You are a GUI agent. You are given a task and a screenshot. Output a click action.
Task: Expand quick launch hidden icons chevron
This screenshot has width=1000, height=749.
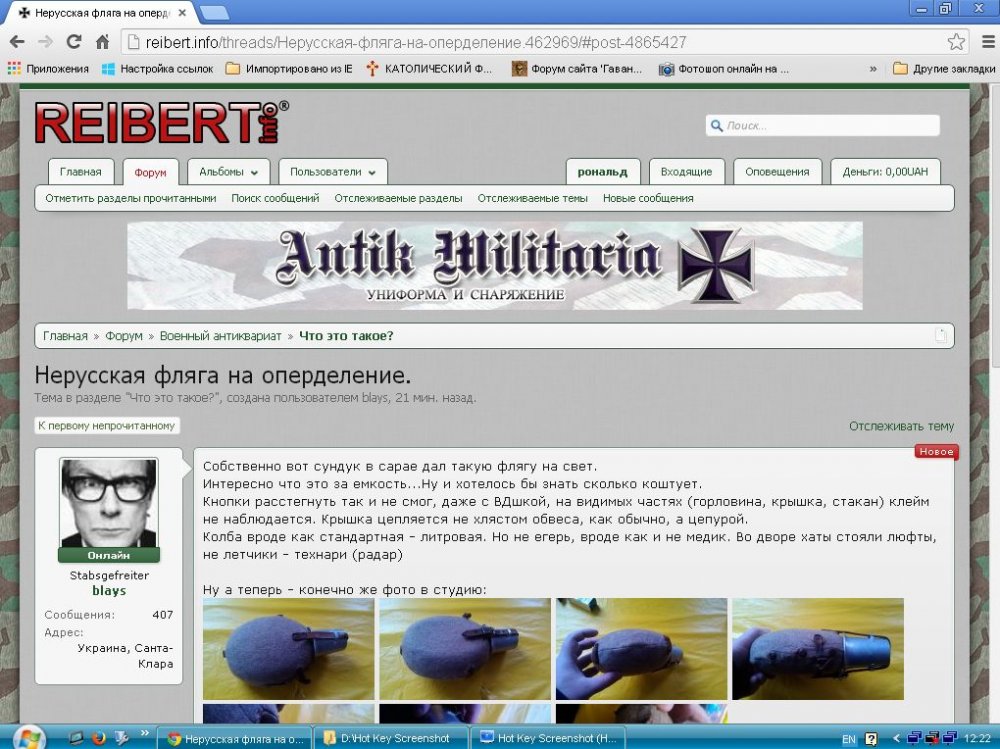144,733
